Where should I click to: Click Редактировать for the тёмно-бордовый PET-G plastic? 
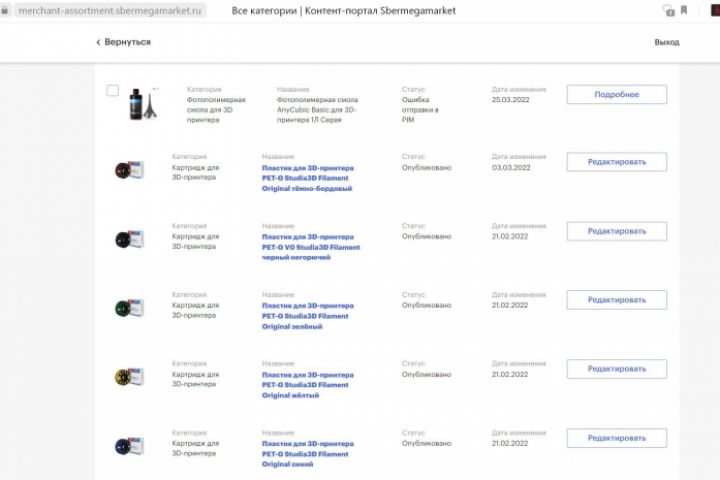click(617, 162)
